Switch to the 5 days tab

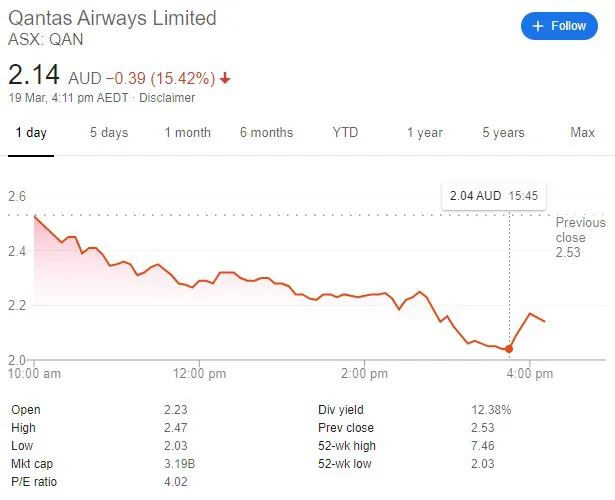click(x=108, y=133)
